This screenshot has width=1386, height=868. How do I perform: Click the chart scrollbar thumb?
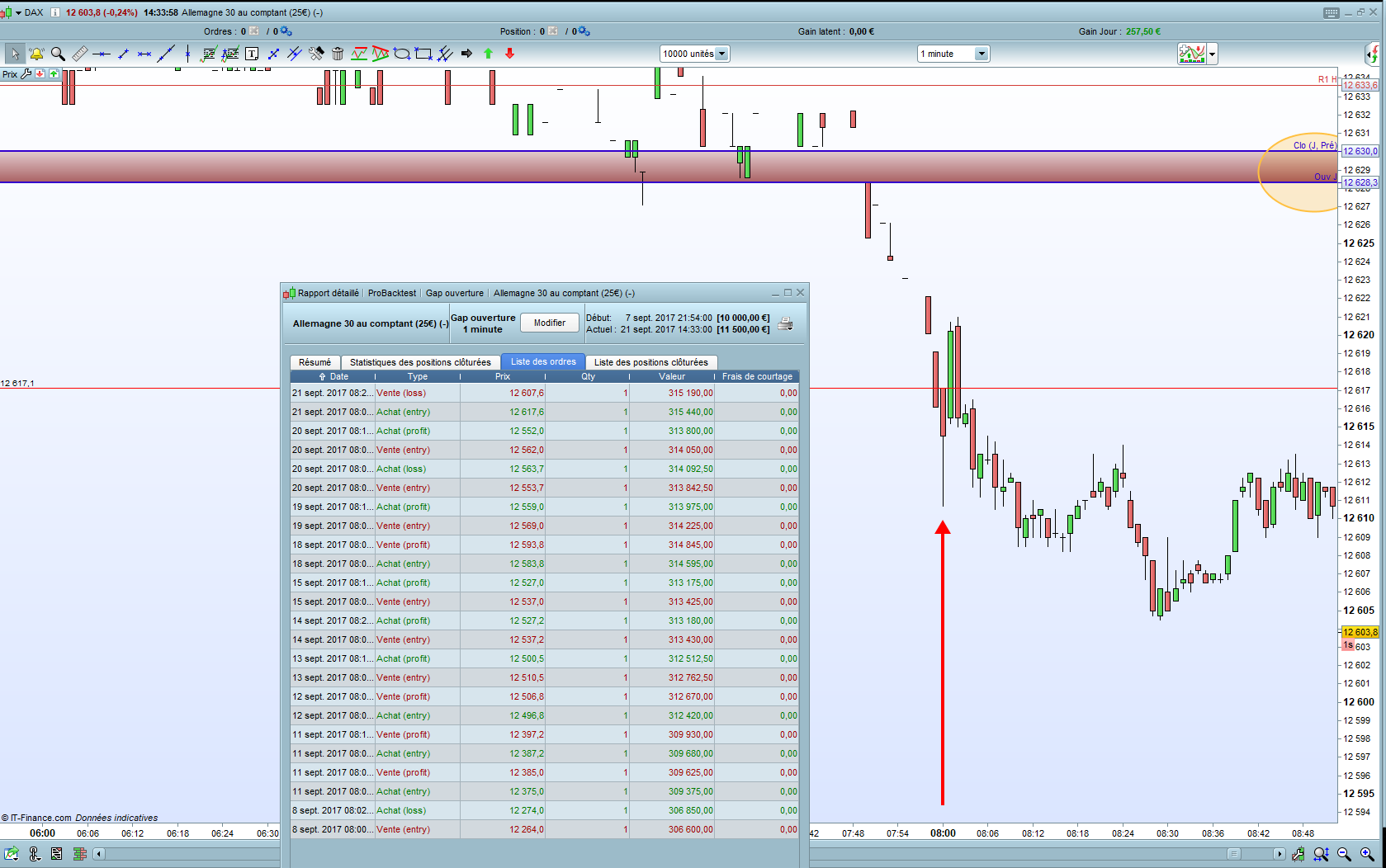(x=1233, y=854)
